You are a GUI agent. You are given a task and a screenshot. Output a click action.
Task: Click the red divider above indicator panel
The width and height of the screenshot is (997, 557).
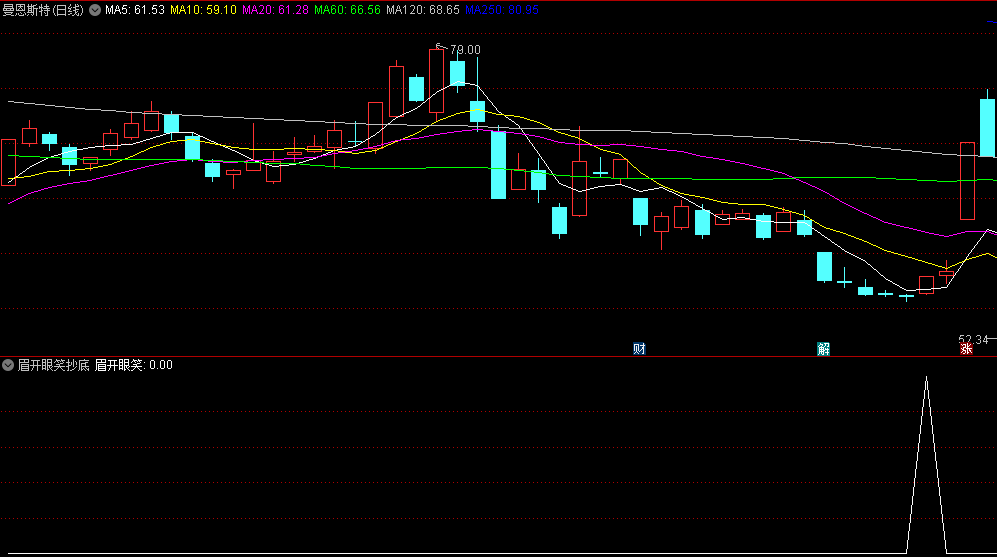click(498, 356)
